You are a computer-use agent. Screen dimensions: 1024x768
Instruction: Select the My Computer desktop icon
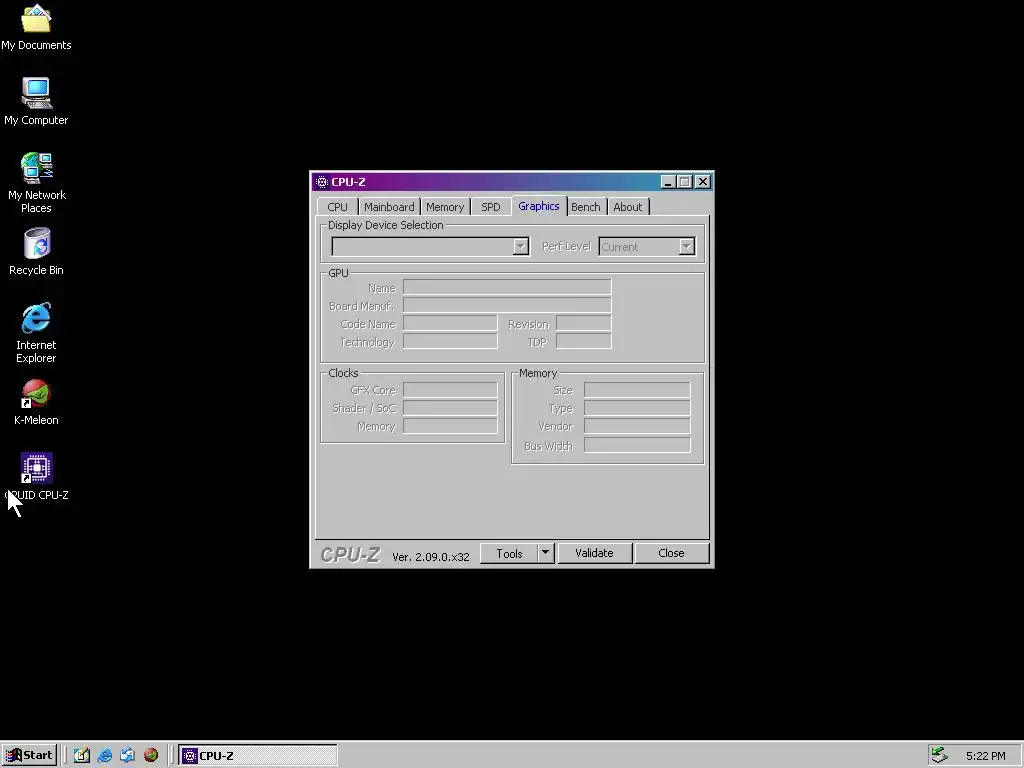pyautogui.click(x=36, y=101)
